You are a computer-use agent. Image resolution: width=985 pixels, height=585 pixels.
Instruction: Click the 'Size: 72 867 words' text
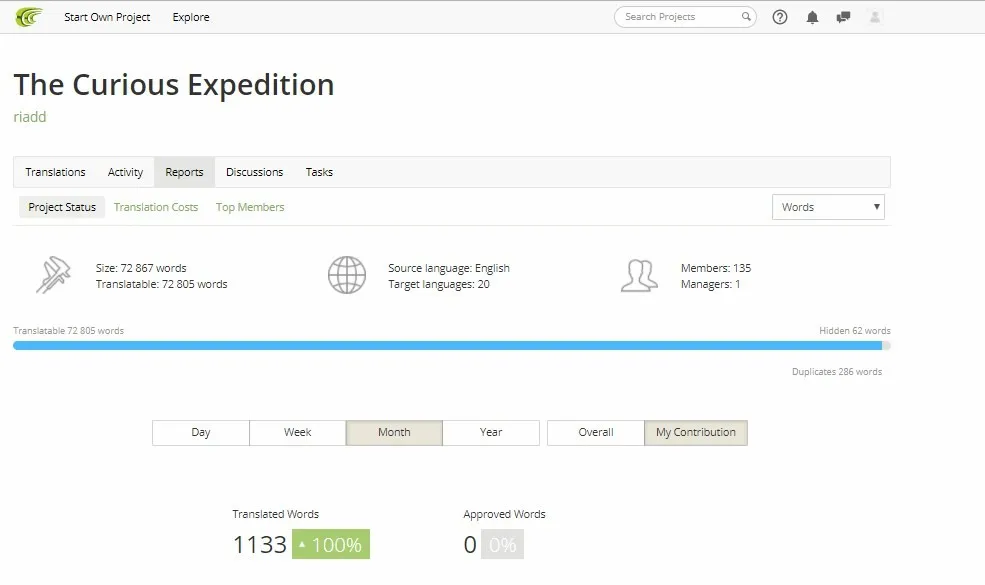pos(141,268)
